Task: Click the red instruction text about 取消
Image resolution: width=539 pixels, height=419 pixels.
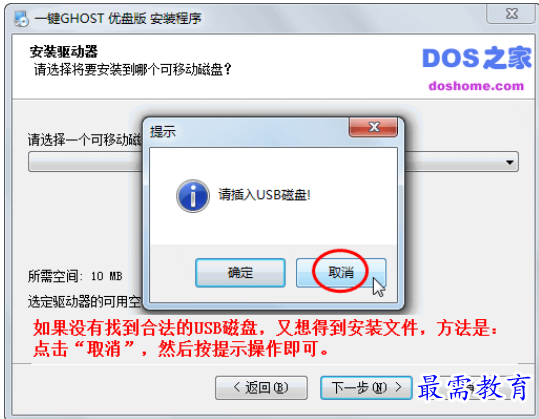Action: click(265, 339)
